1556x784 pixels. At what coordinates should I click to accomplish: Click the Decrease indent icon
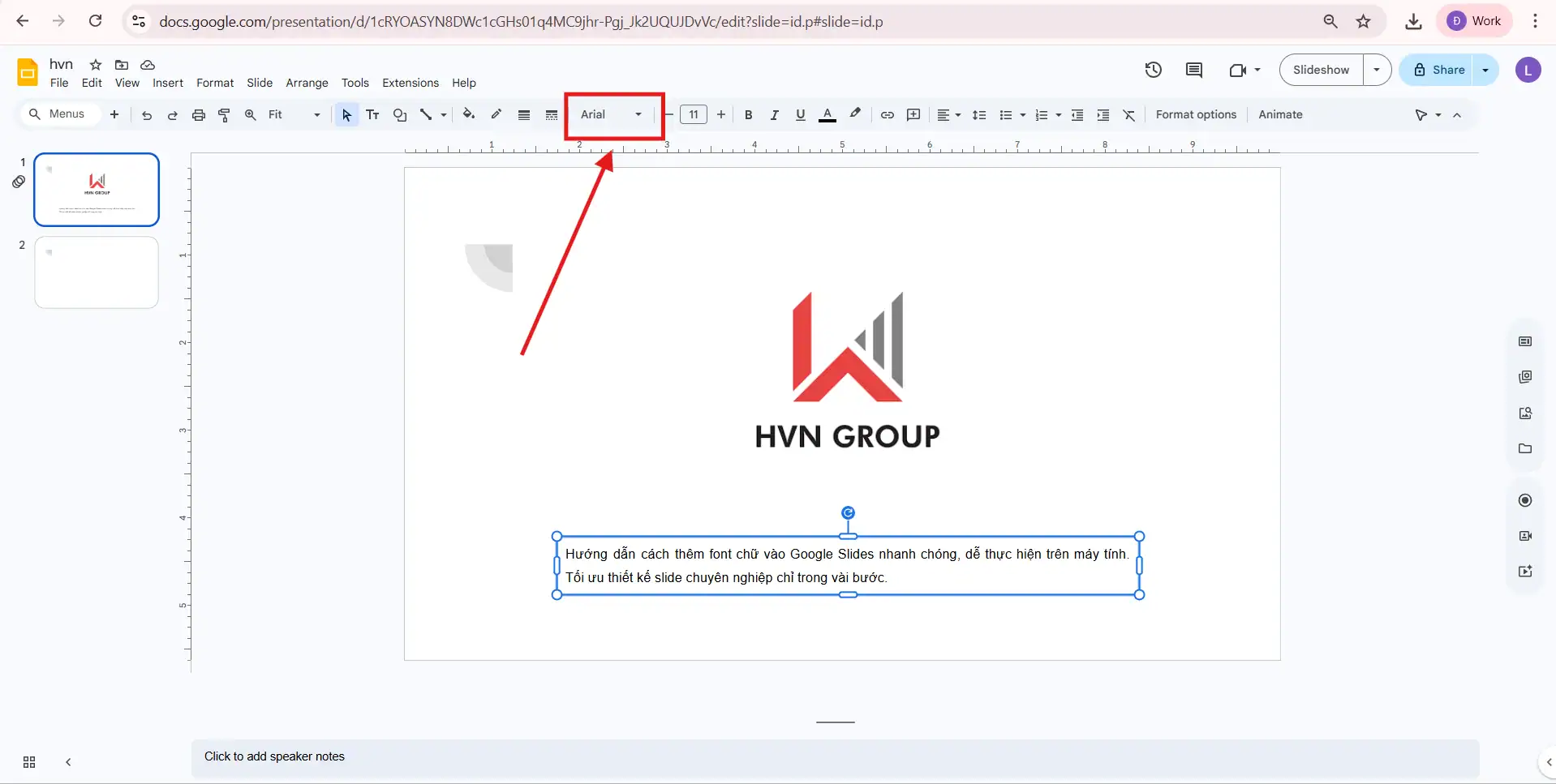pyautogui.click(x=1077, y=115)
